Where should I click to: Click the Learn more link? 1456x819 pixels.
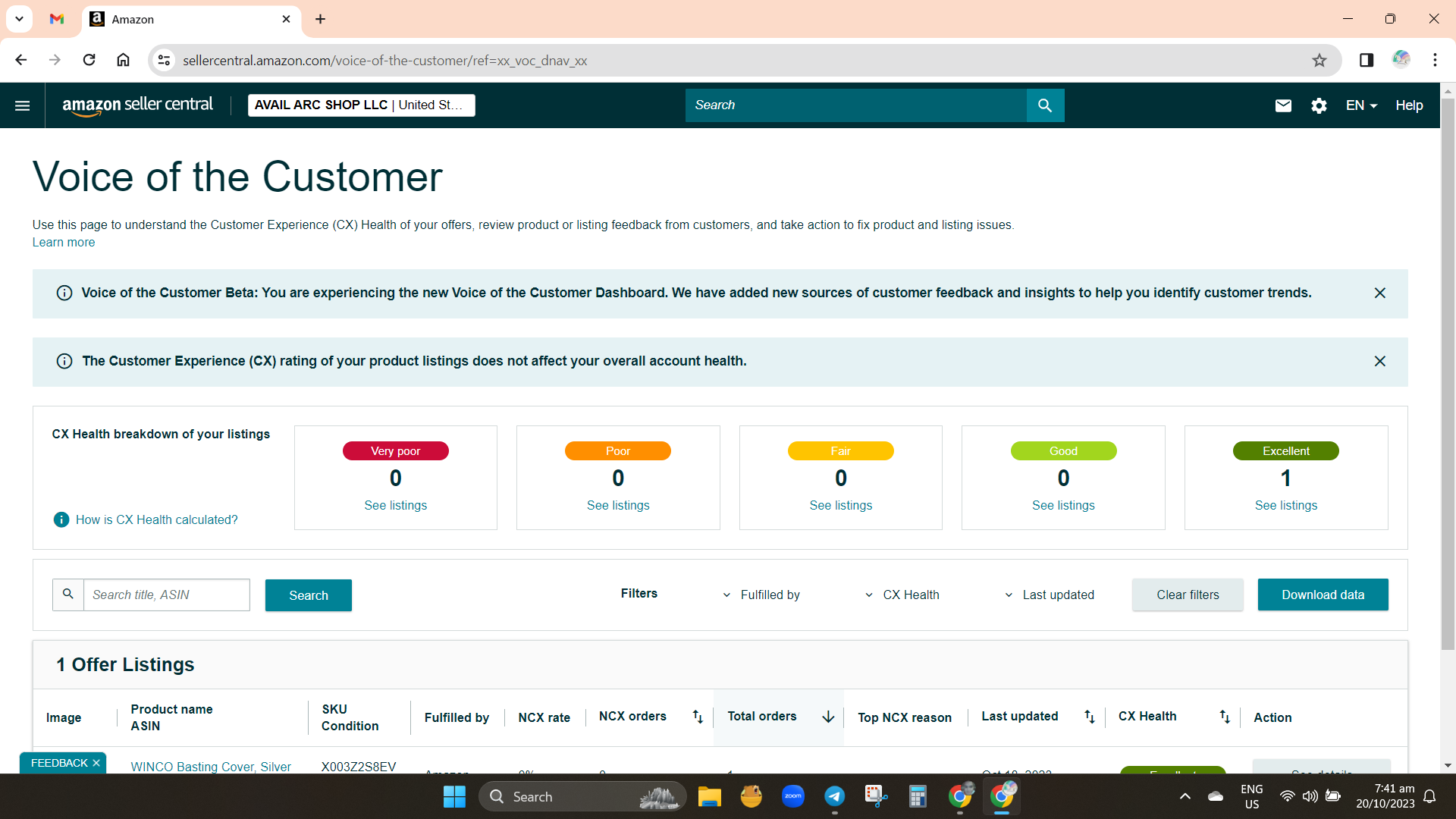[64, 242]
